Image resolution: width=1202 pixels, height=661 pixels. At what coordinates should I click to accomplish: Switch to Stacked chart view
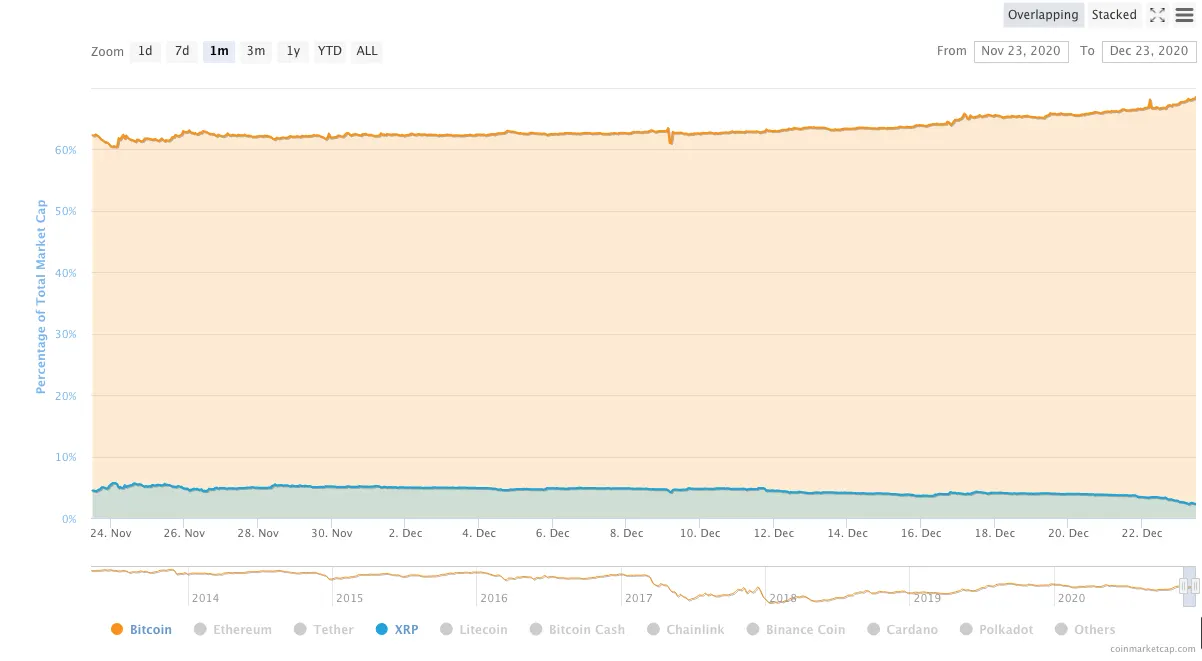(x=1114, y=15)
